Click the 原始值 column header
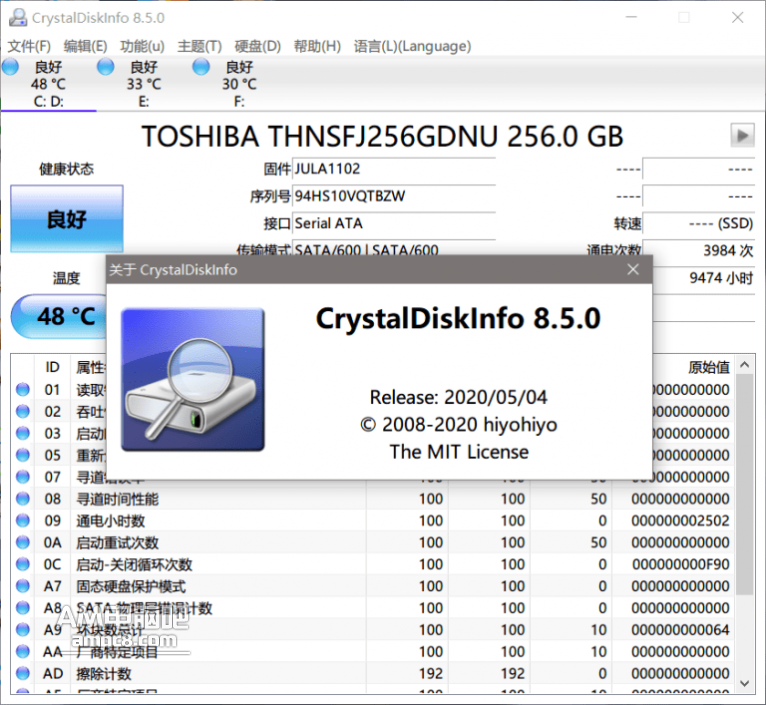Image resolution: width=766 pixels, height=705 pixels. (708, 367)
